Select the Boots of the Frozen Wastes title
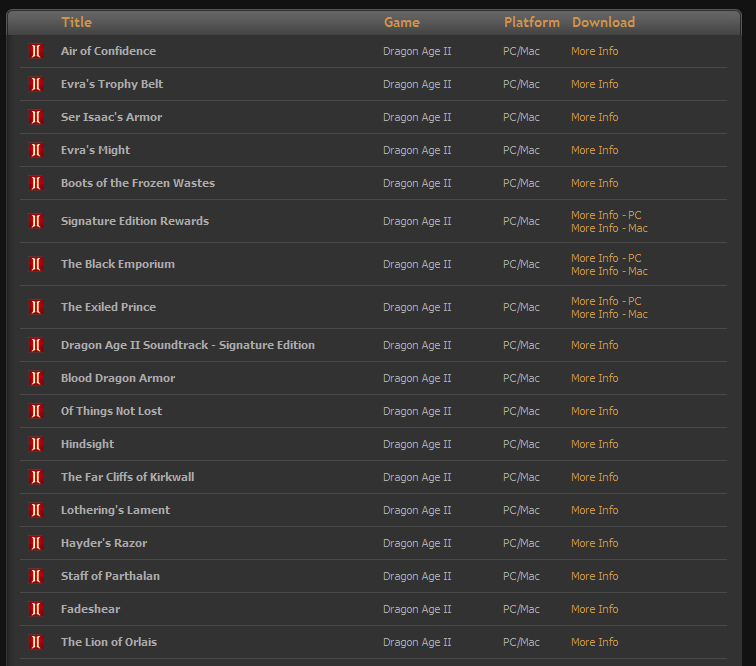 pos(138,183)
